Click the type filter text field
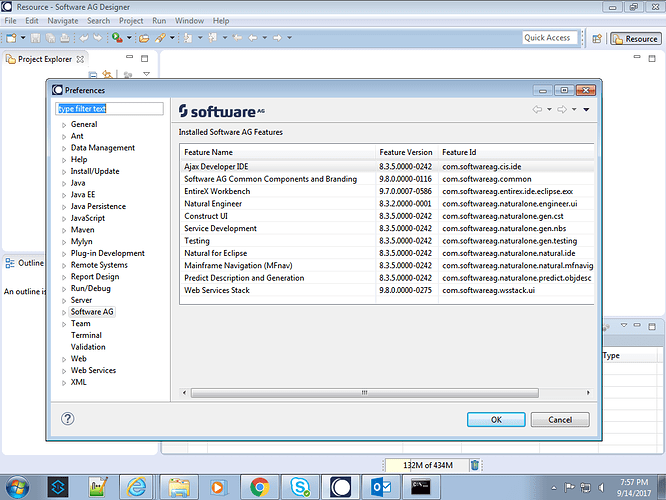 109,109
